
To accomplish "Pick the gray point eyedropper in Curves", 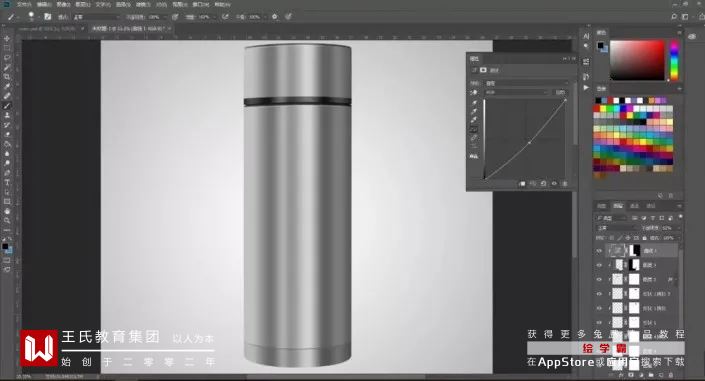I will click(474, 112).
